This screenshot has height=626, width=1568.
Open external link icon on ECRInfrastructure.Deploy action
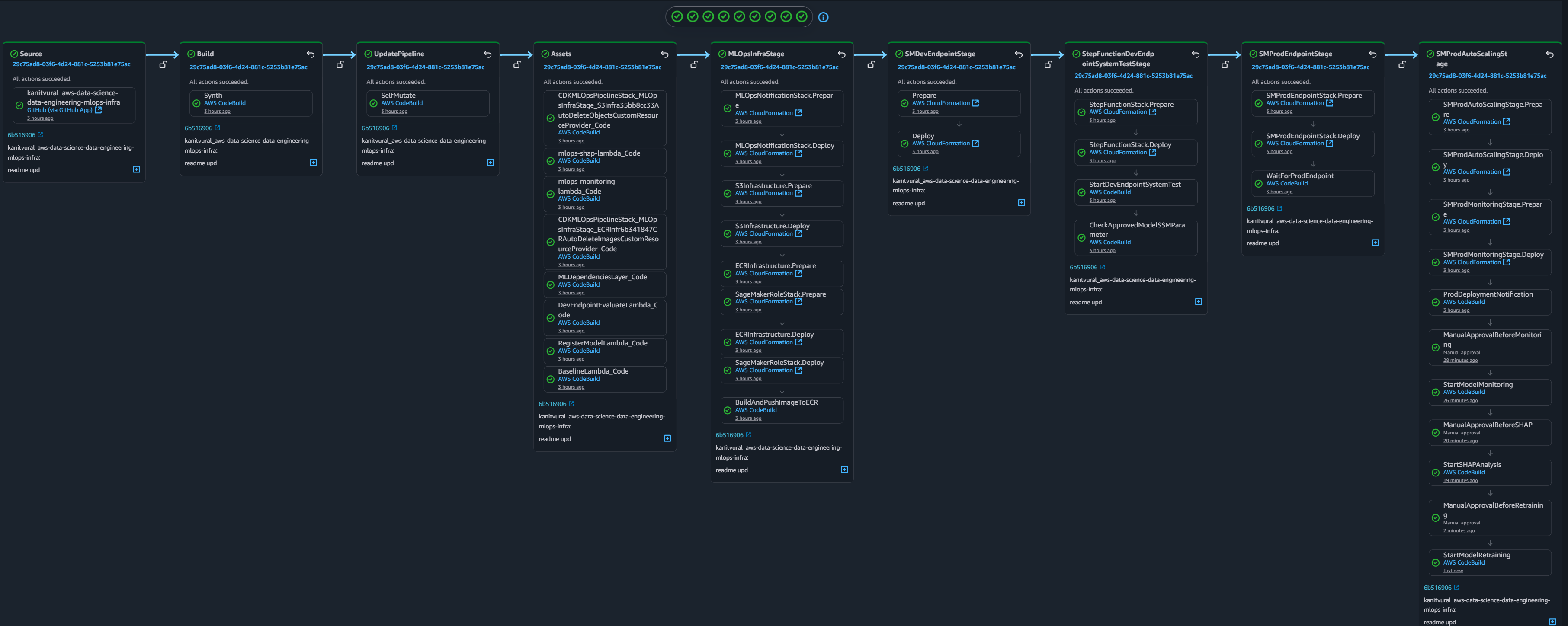(798, 342)
